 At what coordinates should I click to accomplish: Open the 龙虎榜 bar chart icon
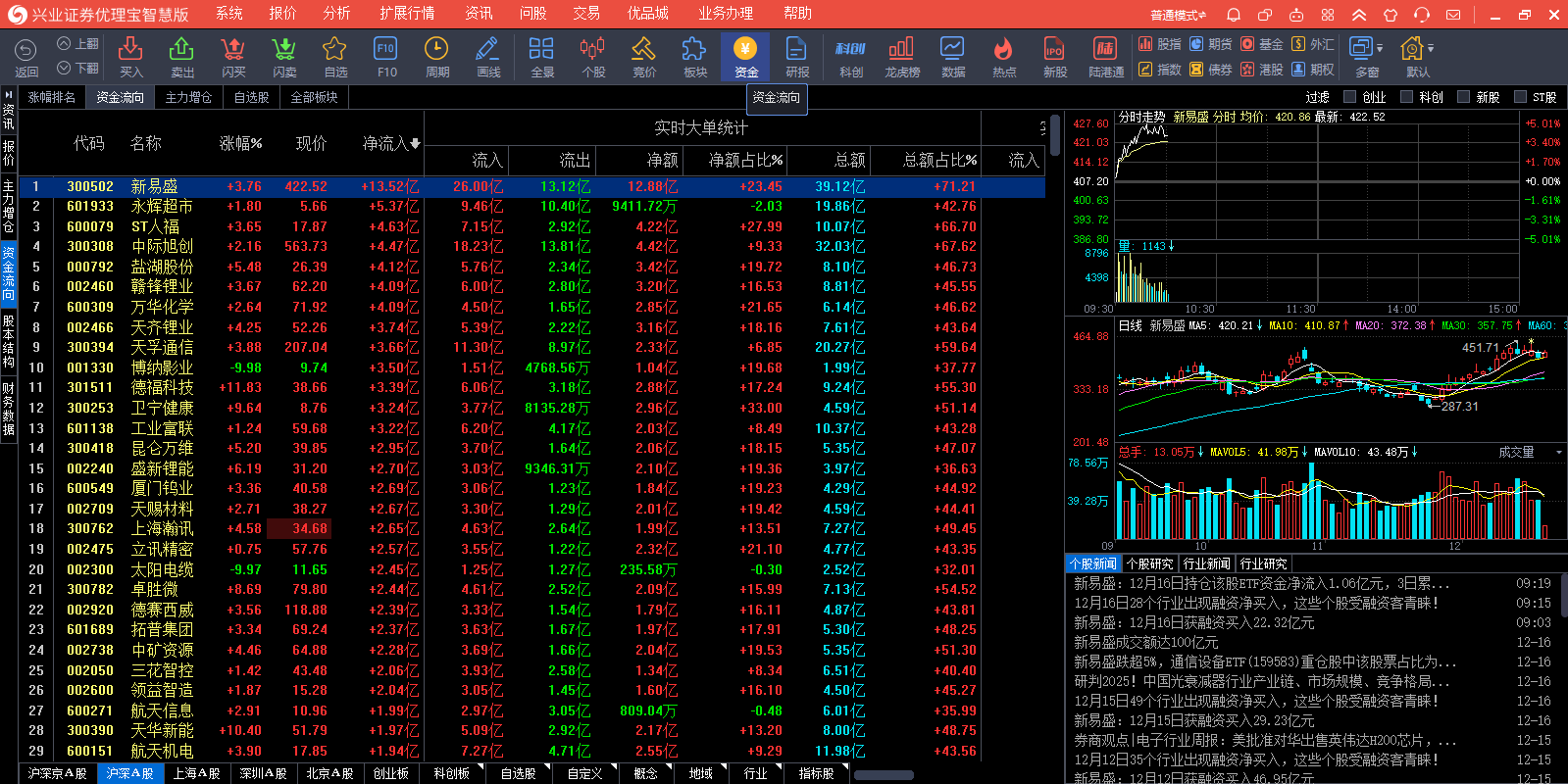[x=901, y=56]
